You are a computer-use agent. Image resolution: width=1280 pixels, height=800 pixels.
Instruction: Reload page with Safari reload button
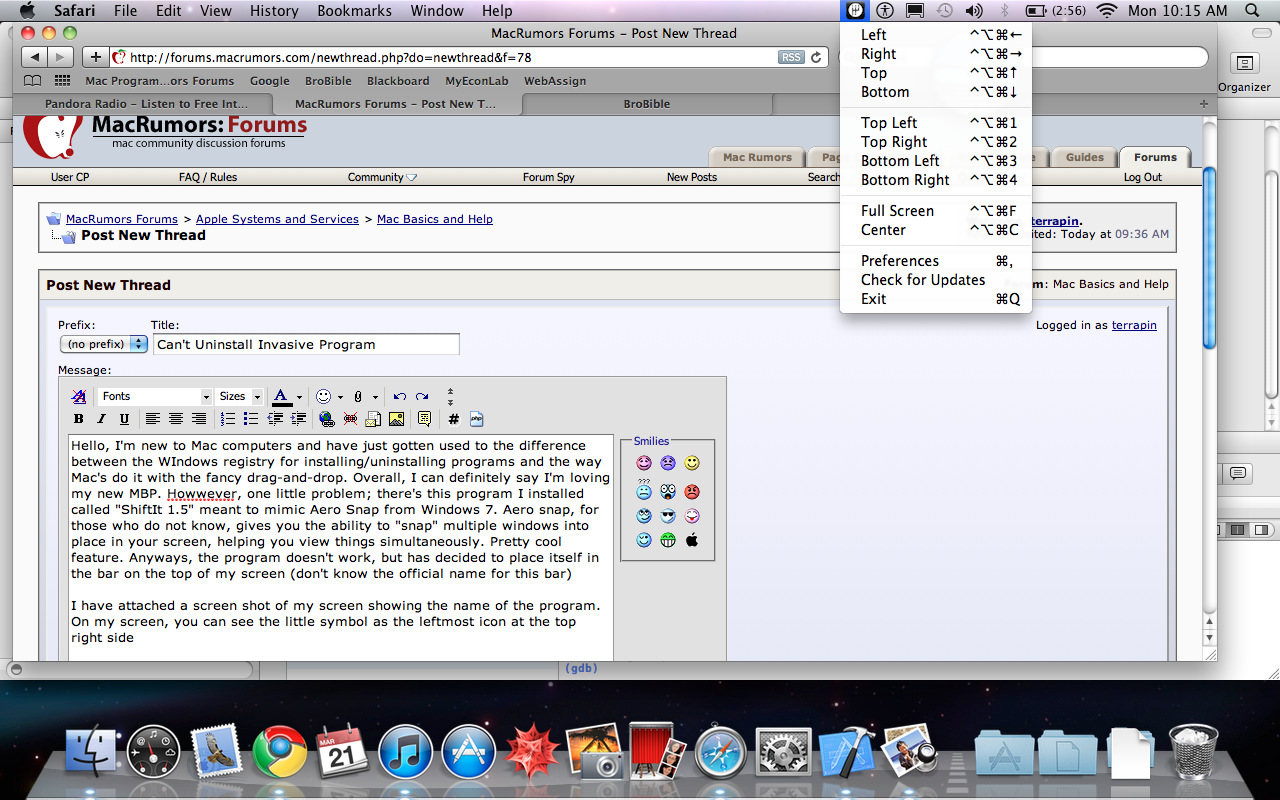(x=816, y=57)
